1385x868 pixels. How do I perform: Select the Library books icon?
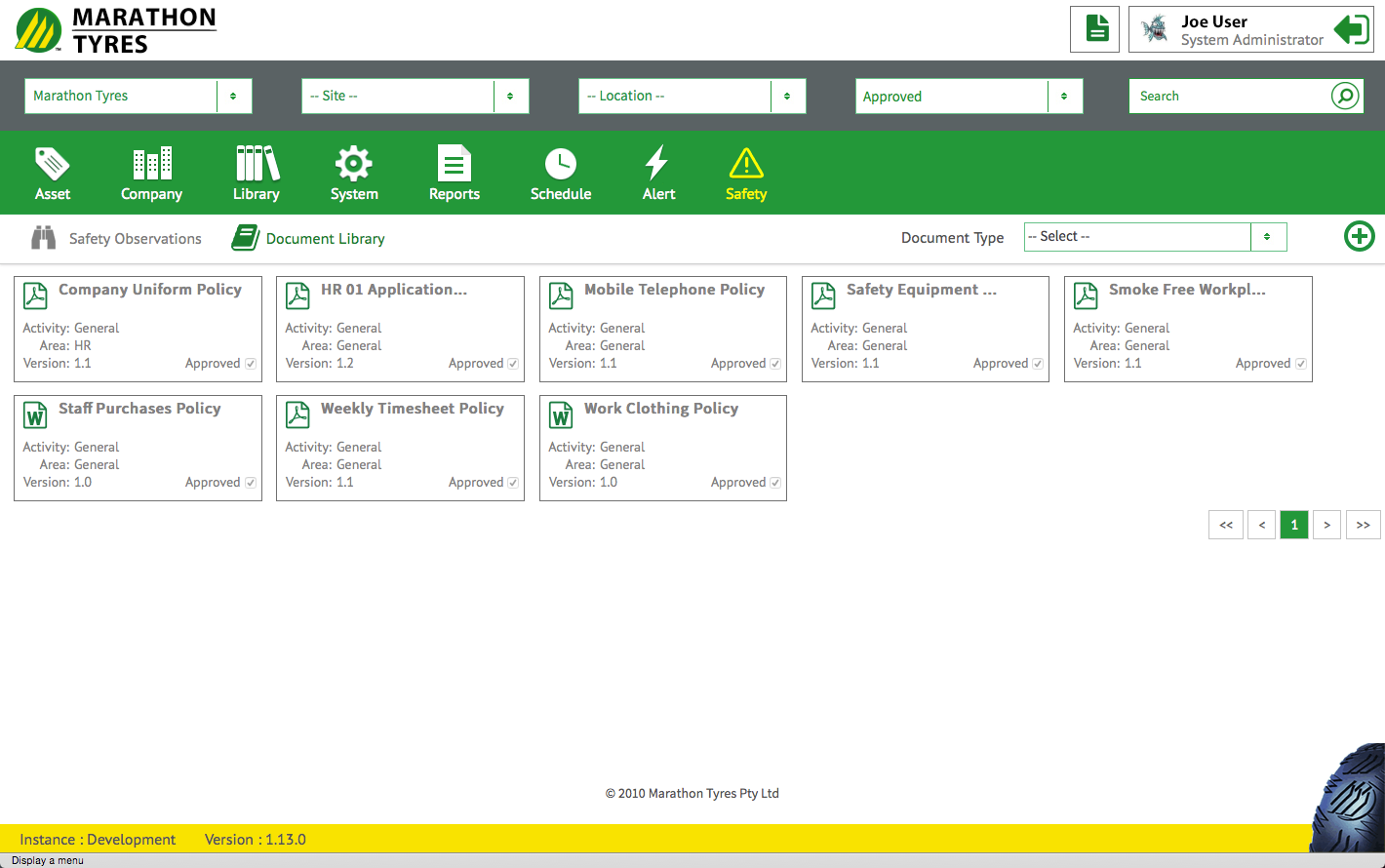pyautogui.click(x=257, y=164)
